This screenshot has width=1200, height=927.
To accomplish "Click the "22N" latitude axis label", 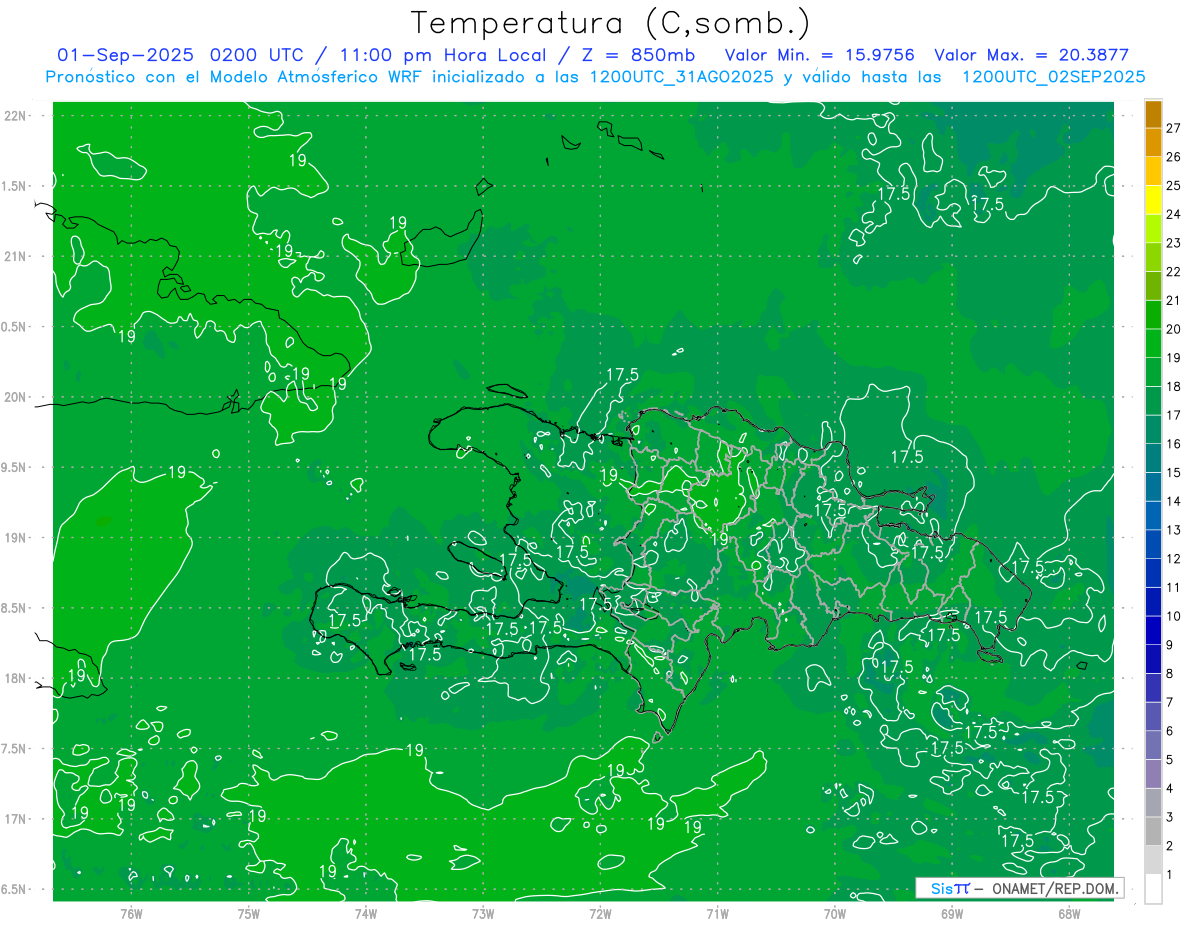I will click(16, 116).
